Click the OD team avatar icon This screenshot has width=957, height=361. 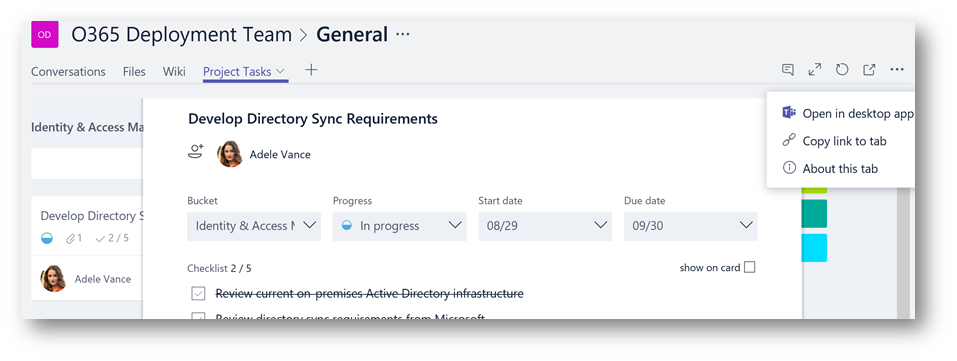click(x=45, y=34)
